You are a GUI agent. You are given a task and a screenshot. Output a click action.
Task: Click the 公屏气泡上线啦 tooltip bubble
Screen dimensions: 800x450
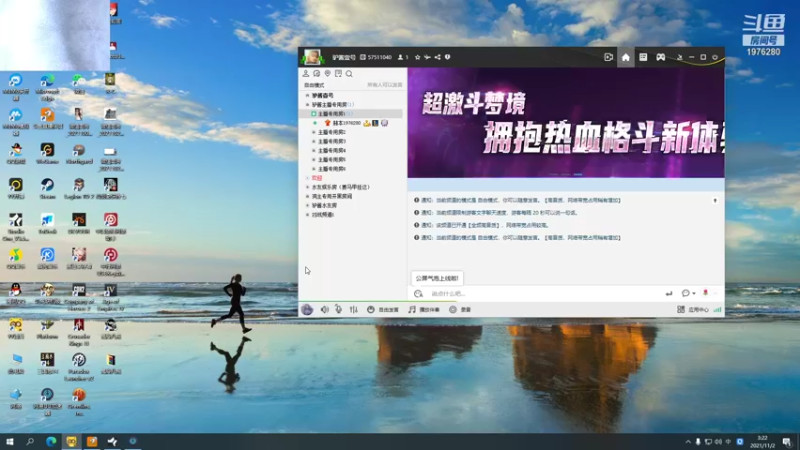[437, 278]
